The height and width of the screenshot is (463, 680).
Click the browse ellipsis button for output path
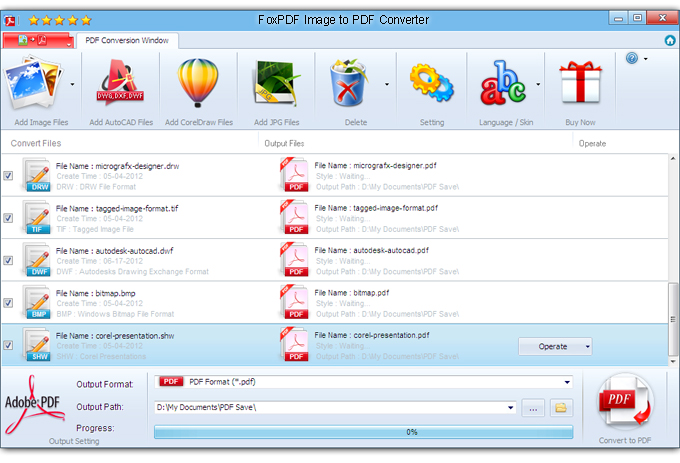click(533, 408)
